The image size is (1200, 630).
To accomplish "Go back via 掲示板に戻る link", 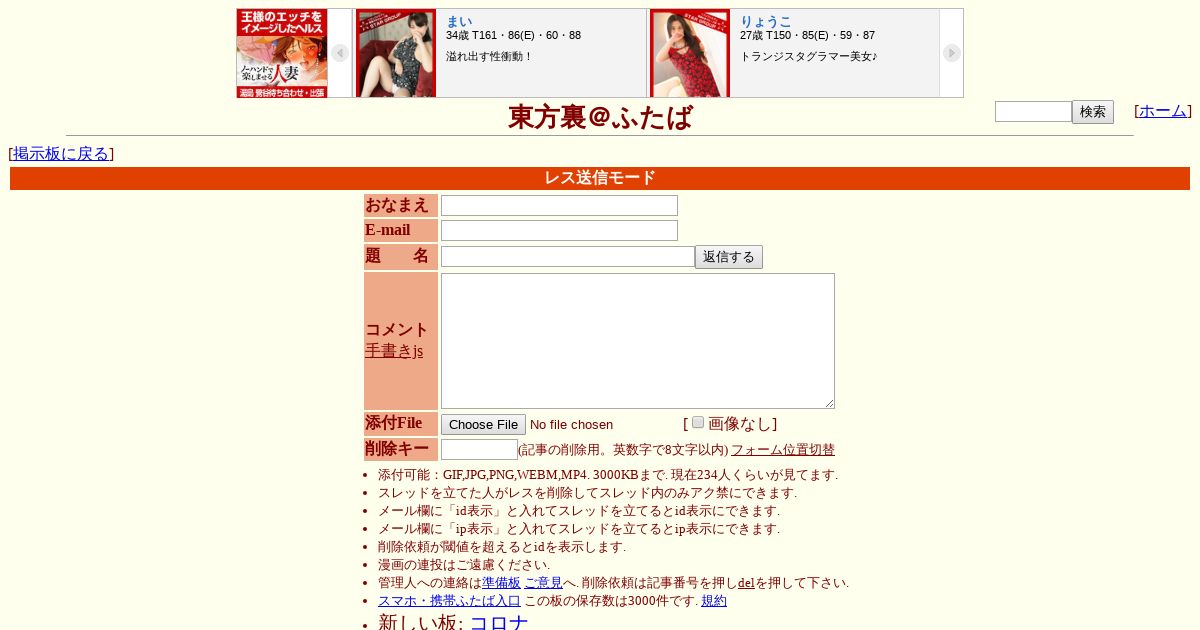I will click(x=61, y=154).
